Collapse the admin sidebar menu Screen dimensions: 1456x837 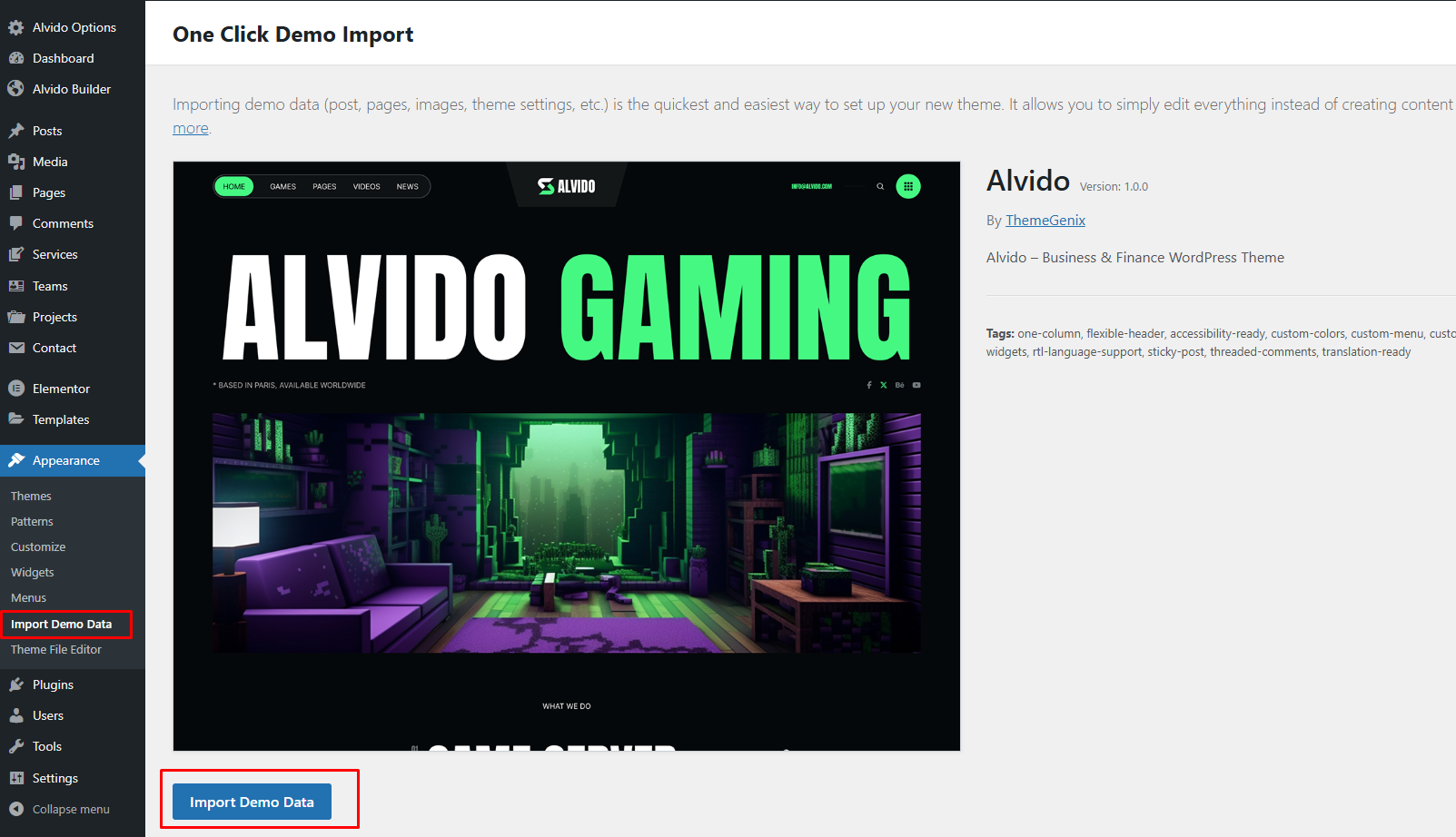(x=73, y=809)
